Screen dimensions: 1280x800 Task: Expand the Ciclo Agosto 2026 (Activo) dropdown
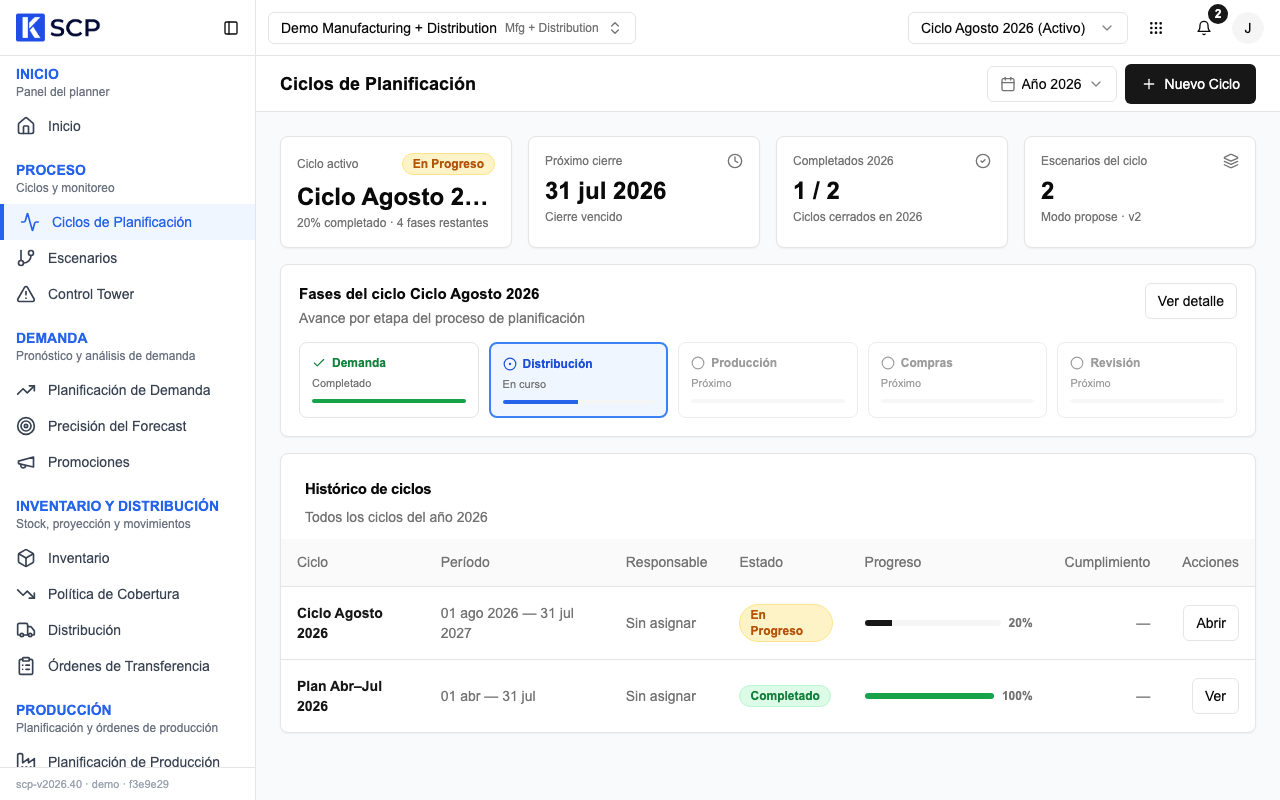pyautogui.click(x=1018, y=28)
